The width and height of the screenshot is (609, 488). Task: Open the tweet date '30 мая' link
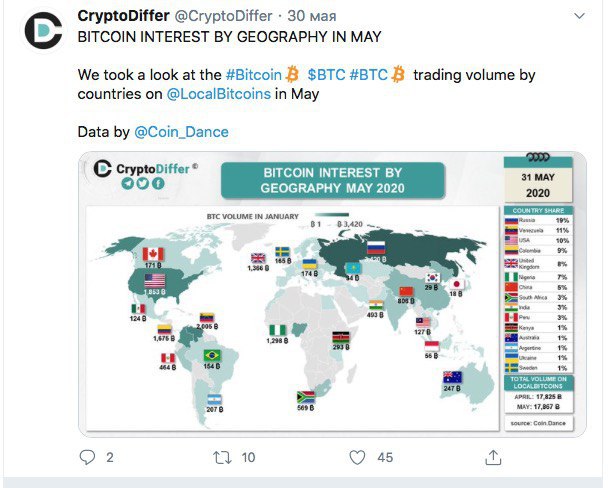pos(313,16)
